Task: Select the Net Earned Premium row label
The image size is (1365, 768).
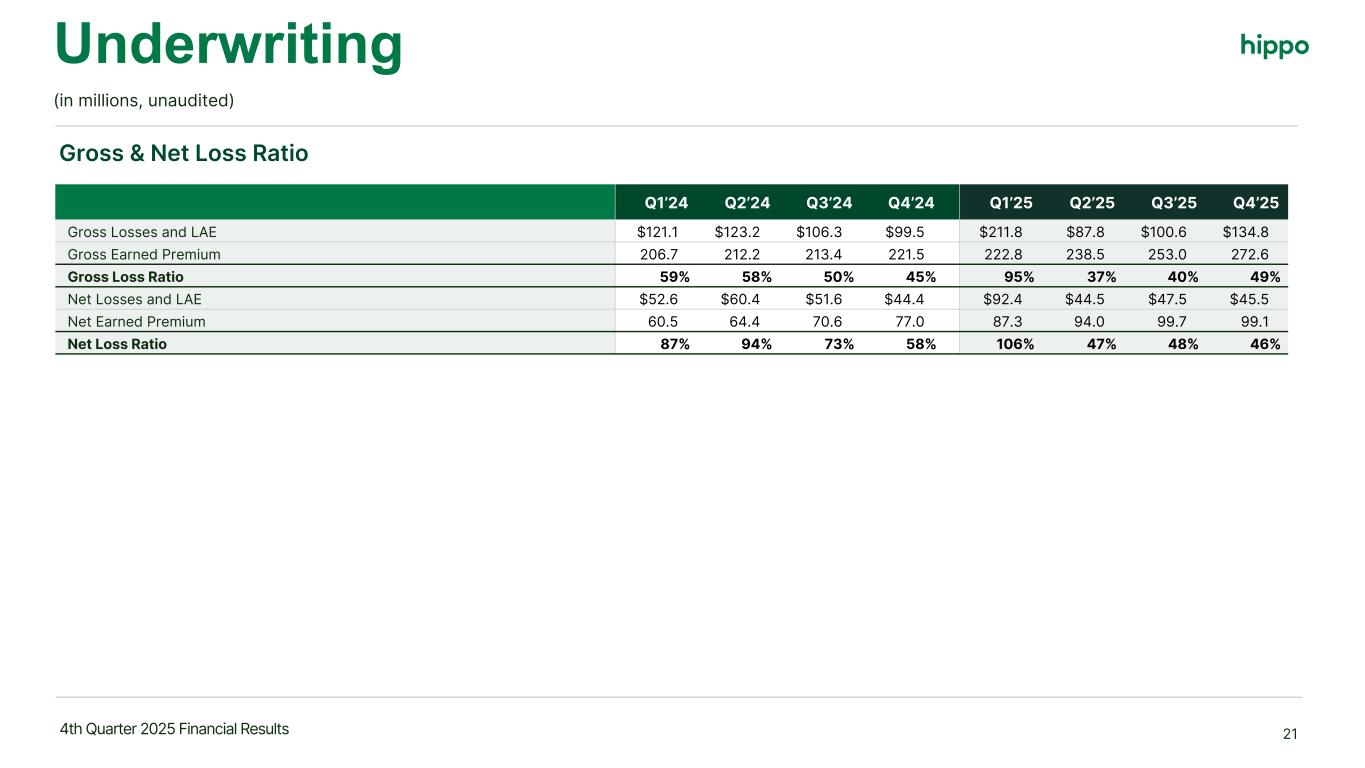Action: (x=136, y=322)
